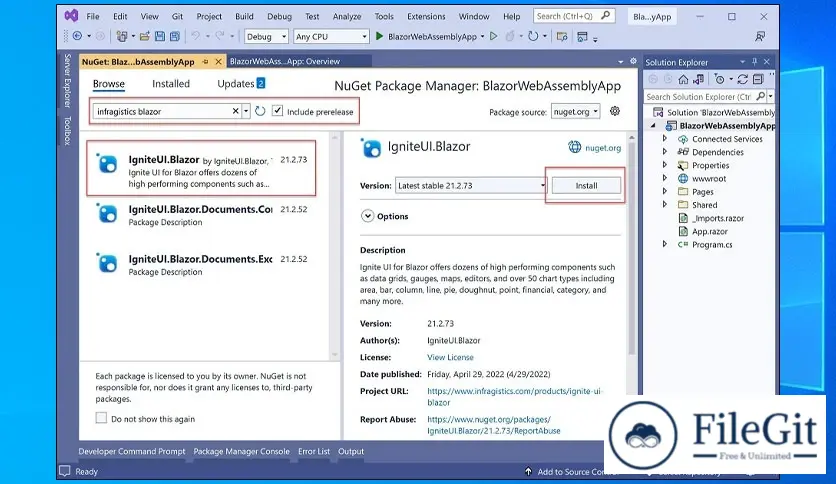Click Collapse All icon in Solution Explorer

tap(758, 79)
